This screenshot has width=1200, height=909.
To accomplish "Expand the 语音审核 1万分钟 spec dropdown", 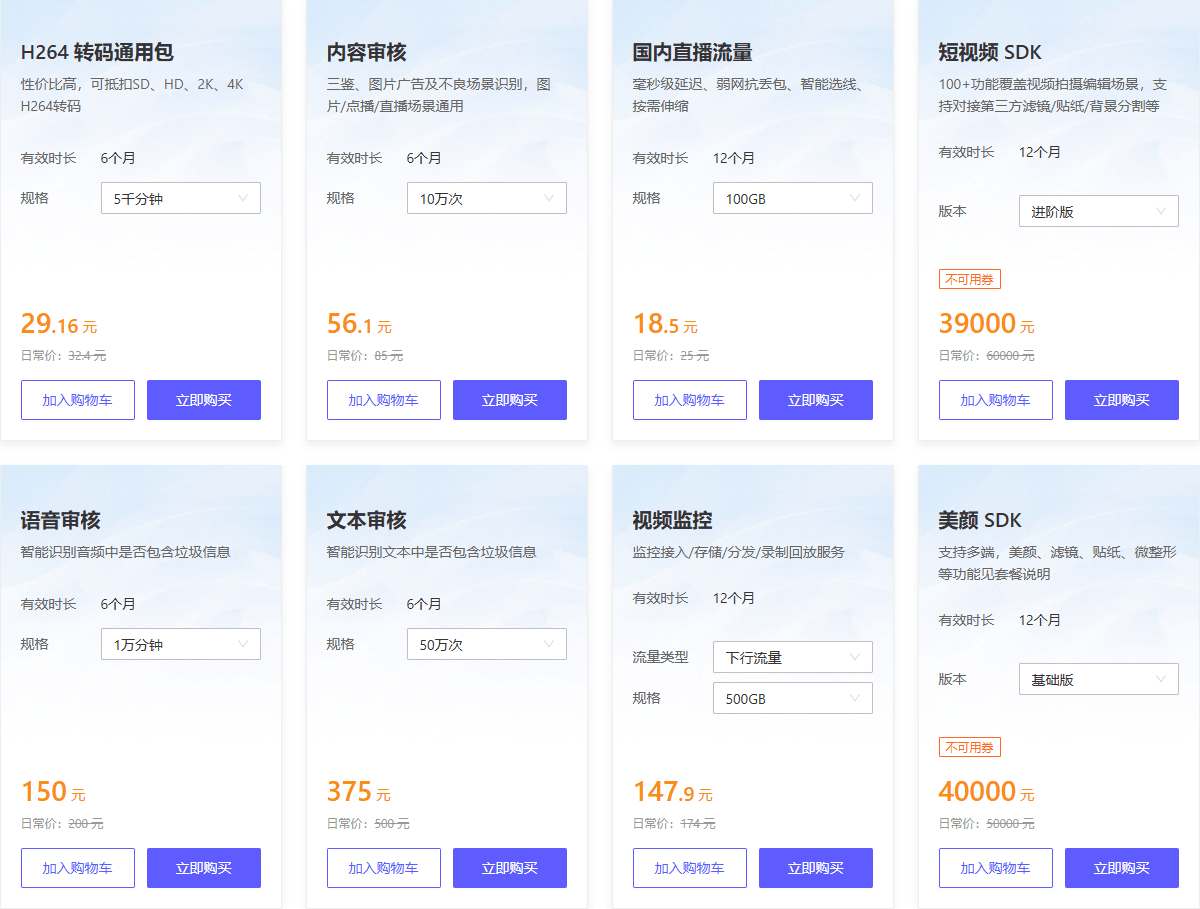I will [180, 644].
